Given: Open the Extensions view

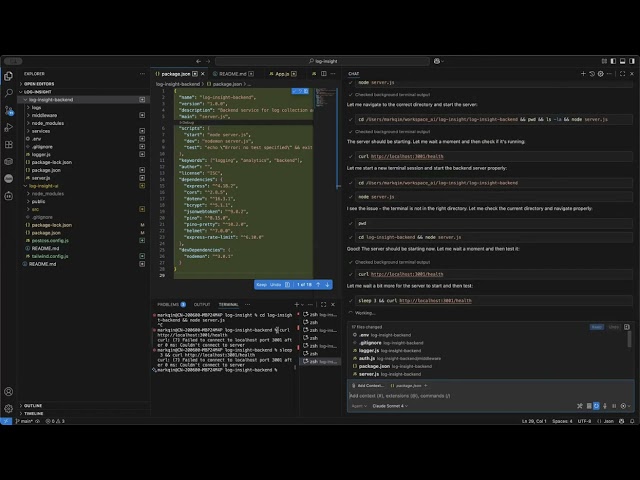Looking at the screenshot, I should [8, 145].
